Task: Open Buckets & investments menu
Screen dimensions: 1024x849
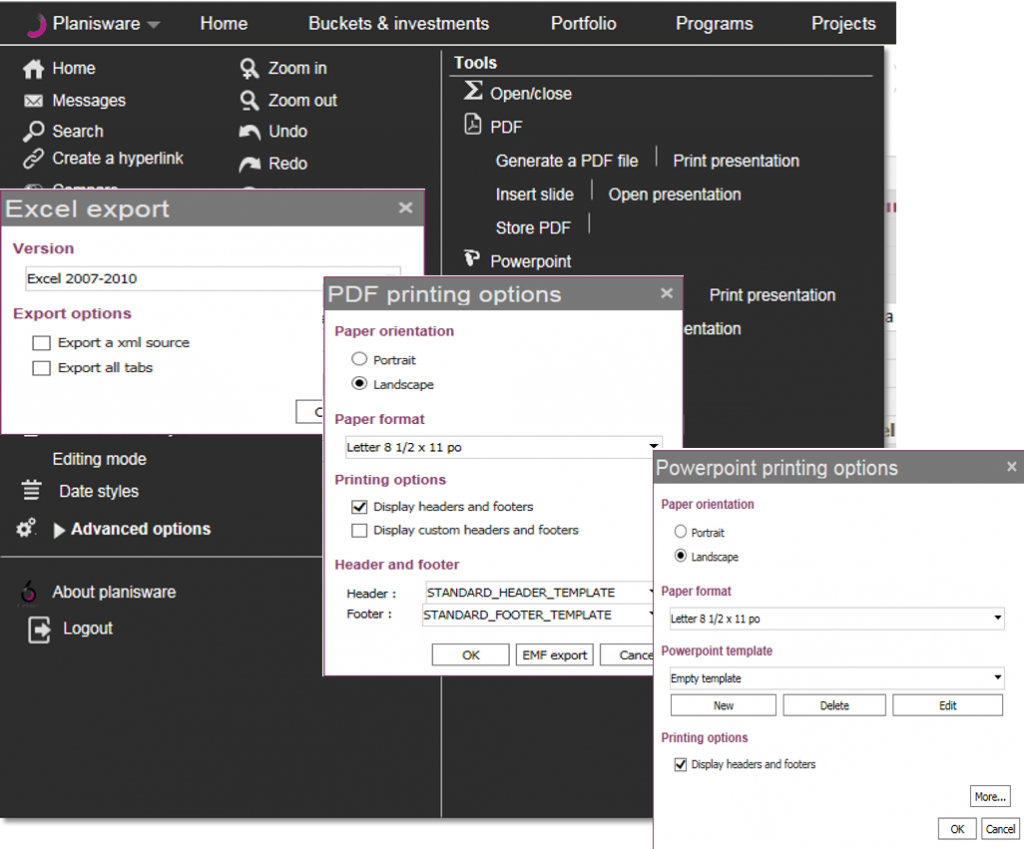Action: [x=398, y=24]
